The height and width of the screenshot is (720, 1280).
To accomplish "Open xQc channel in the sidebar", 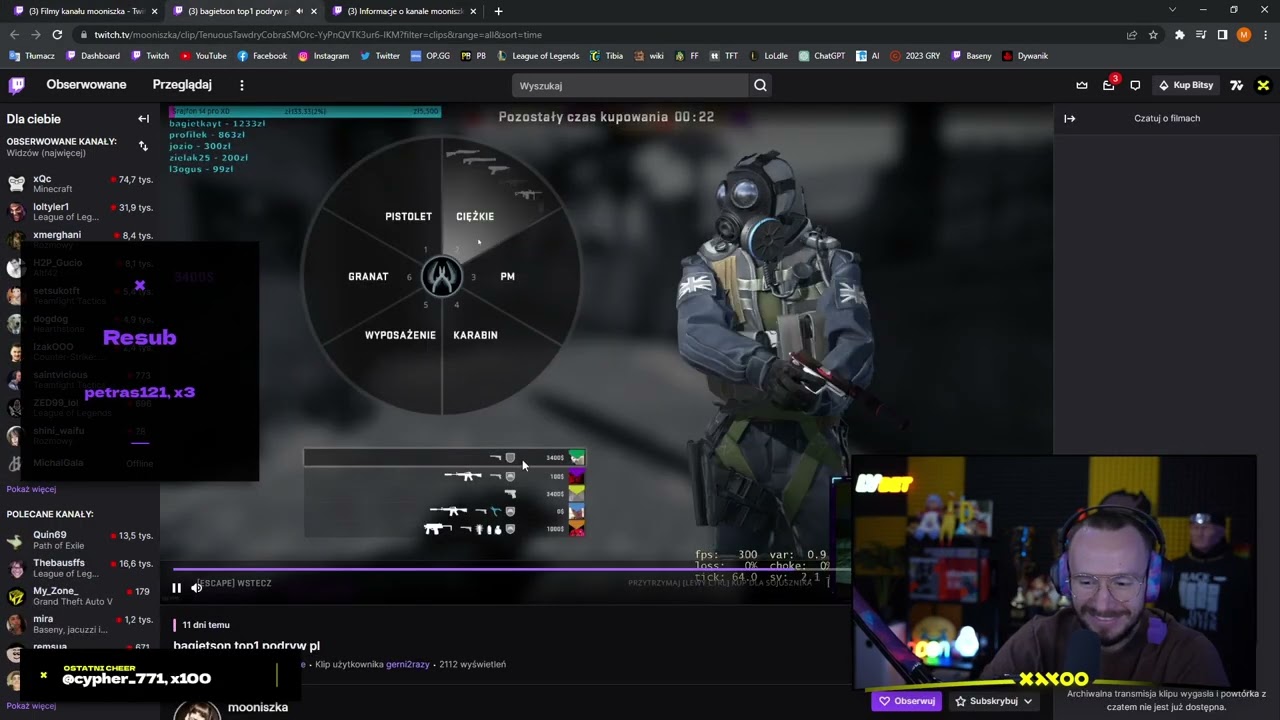I will (80, 183).
